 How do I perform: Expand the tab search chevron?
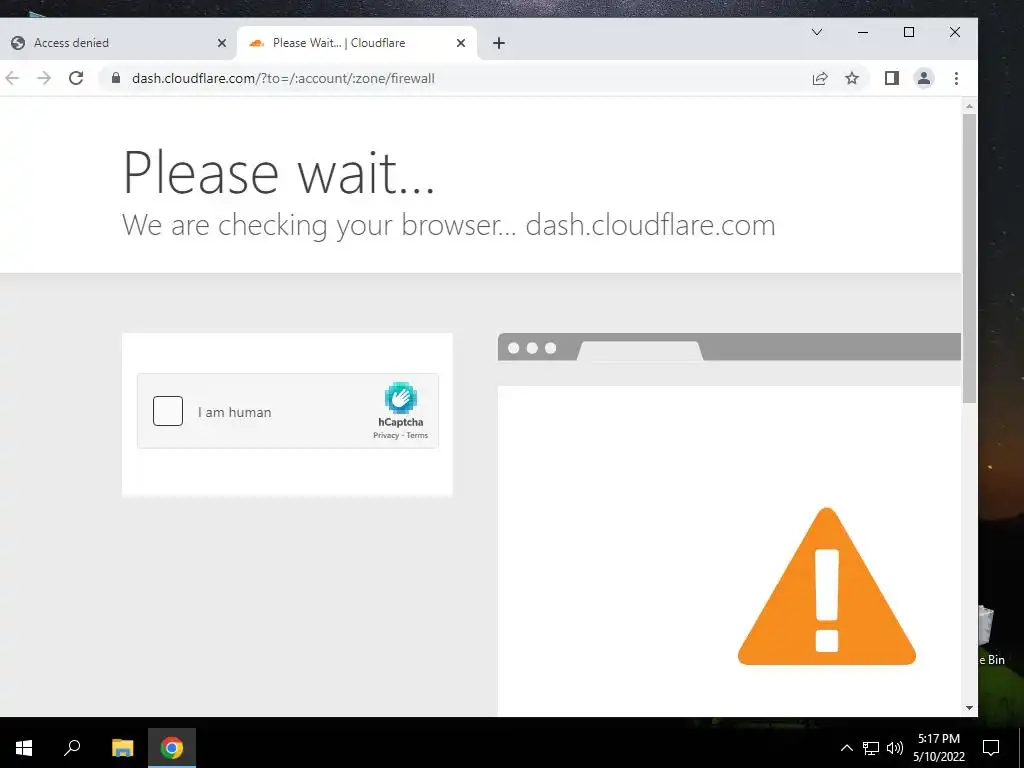[x=816, y=32]
